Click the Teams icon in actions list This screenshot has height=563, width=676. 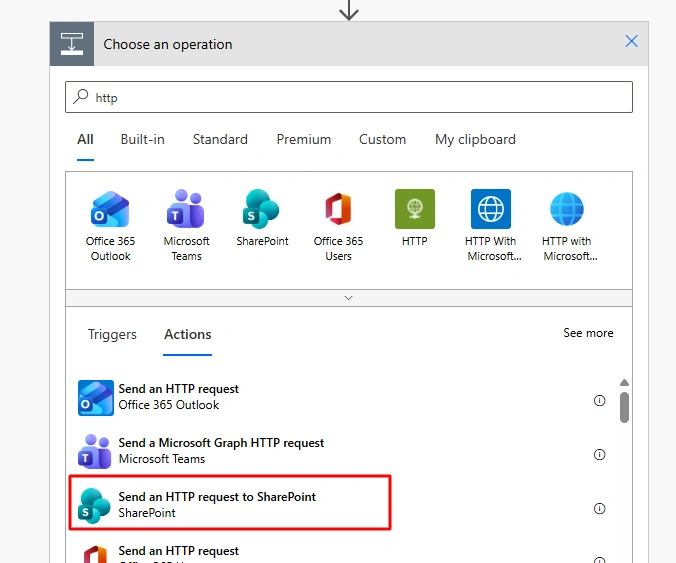click(95, 451)
